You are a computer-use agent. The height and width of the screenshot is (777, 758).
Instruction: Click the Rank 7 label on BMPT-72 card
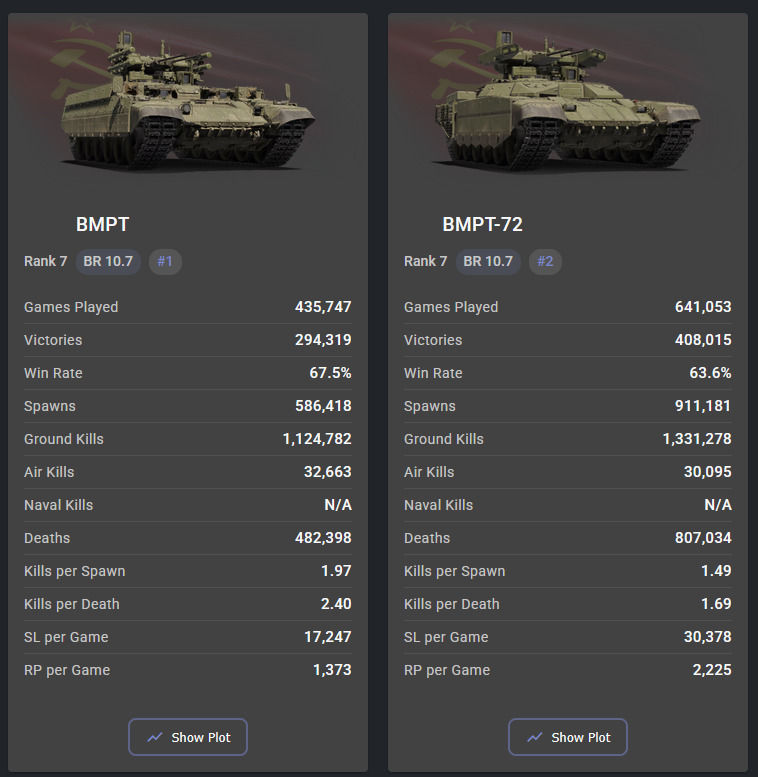pos(426,262)
